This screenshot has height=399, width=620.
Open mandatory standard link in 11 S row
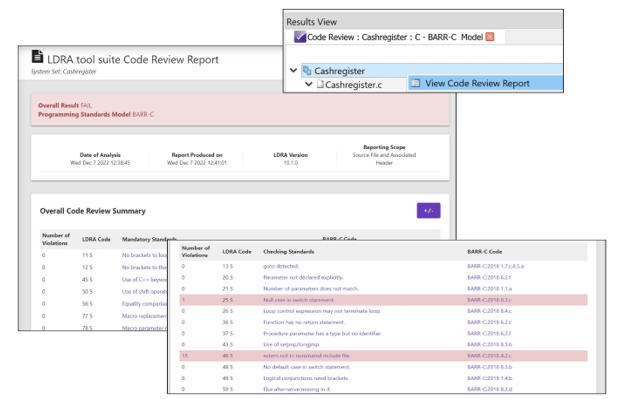click(144, 255)
